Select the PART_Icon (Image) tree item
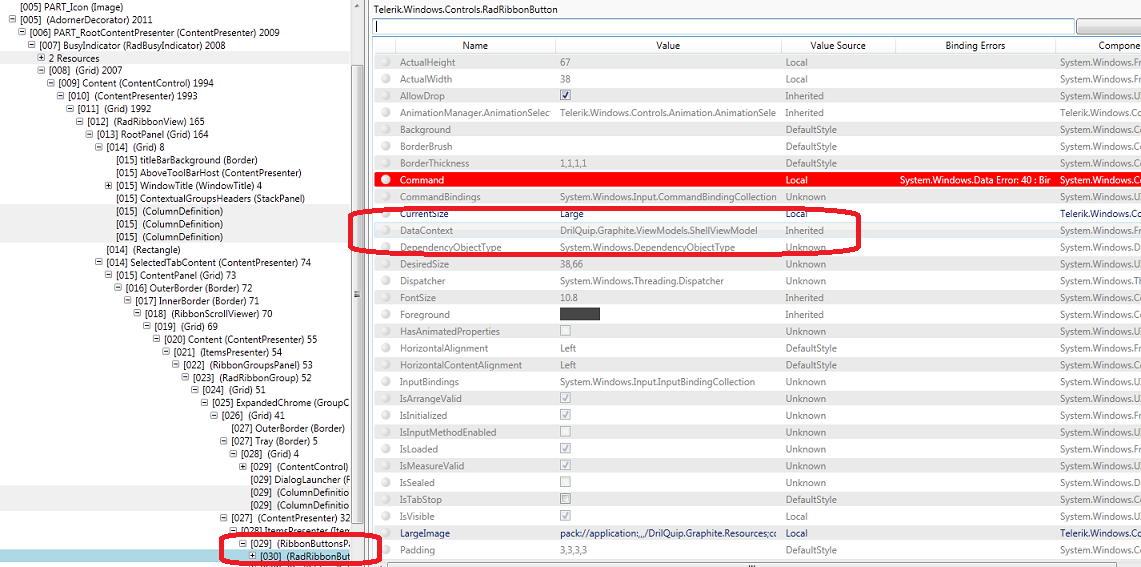This screenshot has width=1141, height=567. pos(71,7)
